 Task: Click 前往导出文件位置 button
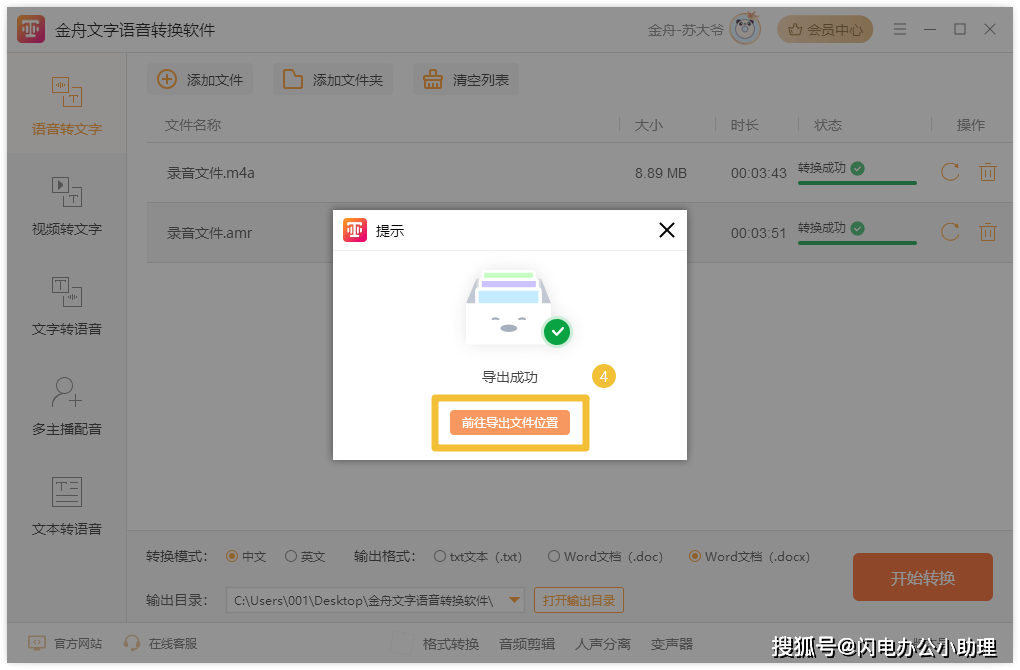point(510,423)
